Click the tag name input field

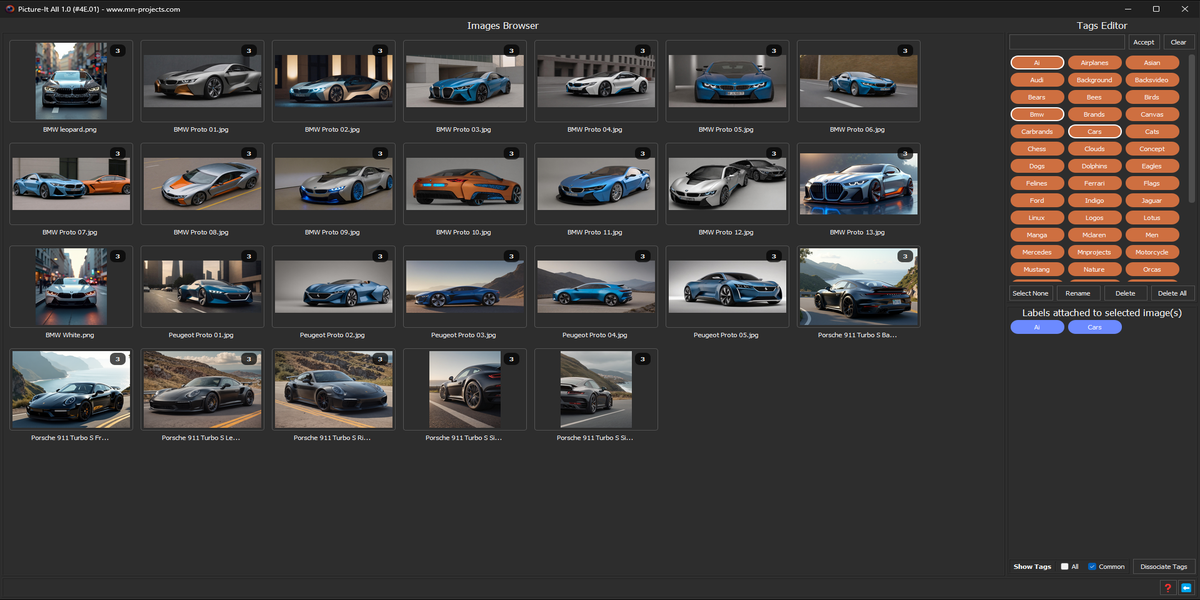(1067, 42)
